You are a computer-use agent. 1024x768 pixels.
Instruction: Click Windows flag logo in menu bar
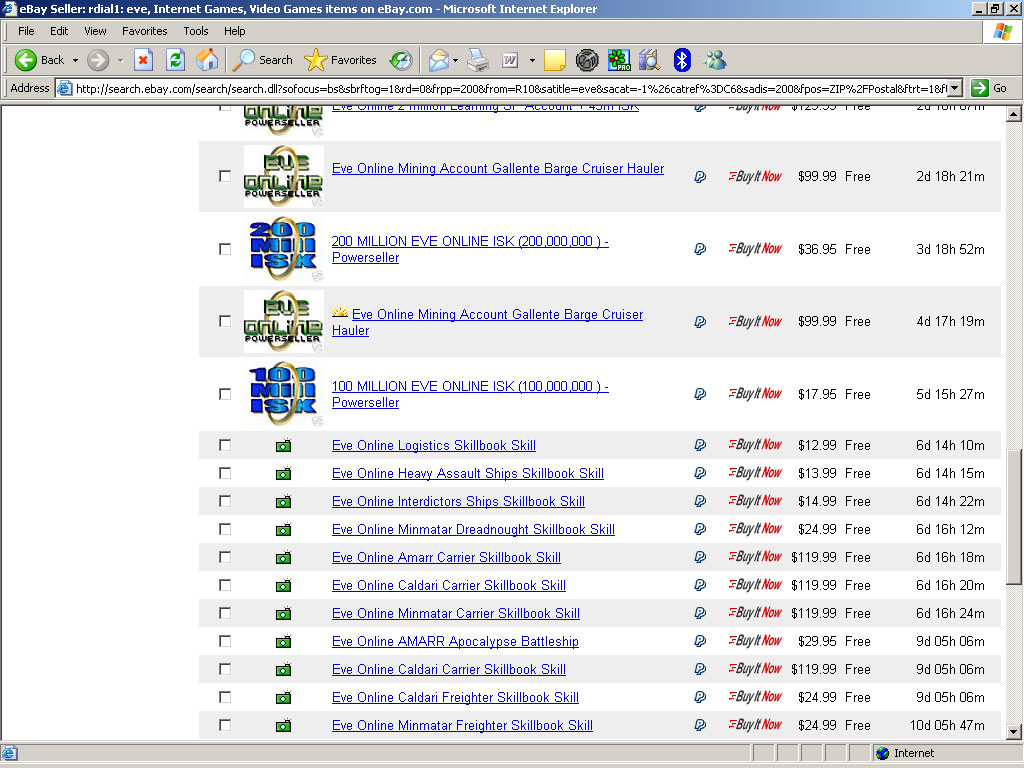tap(1002, 31)
